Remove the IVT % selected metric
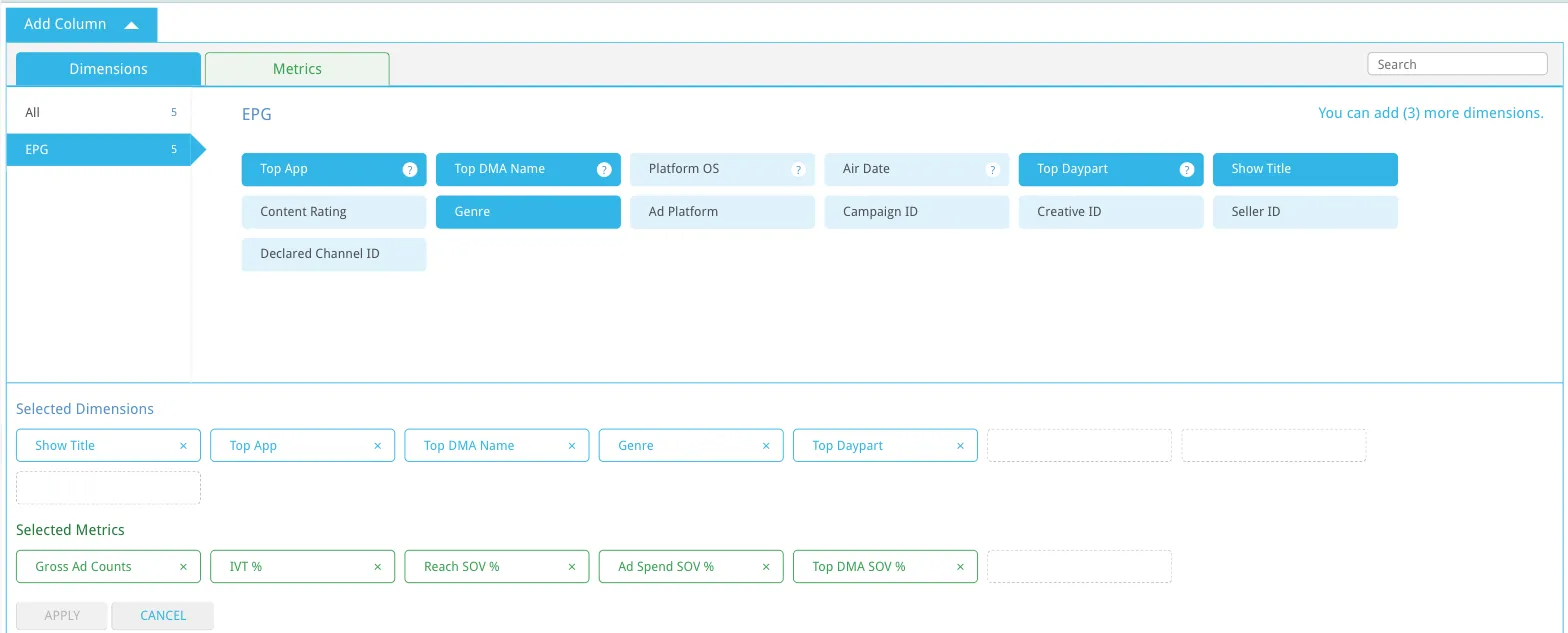1568x633 pixels. point(377,567)
